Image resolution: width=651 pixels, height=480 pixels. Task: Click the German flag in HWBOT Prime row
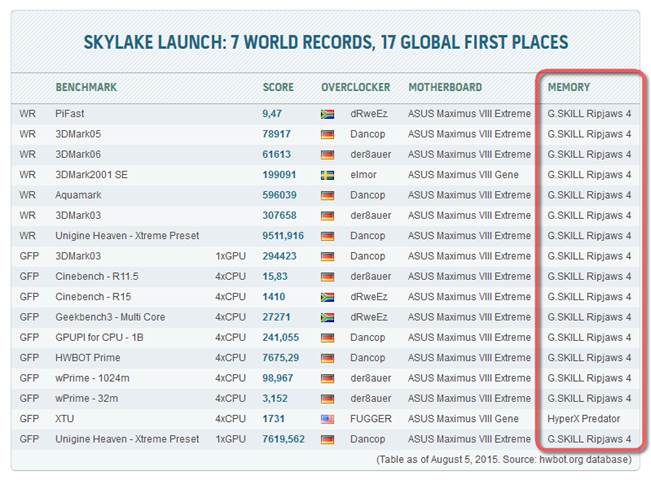coord(327,358)
